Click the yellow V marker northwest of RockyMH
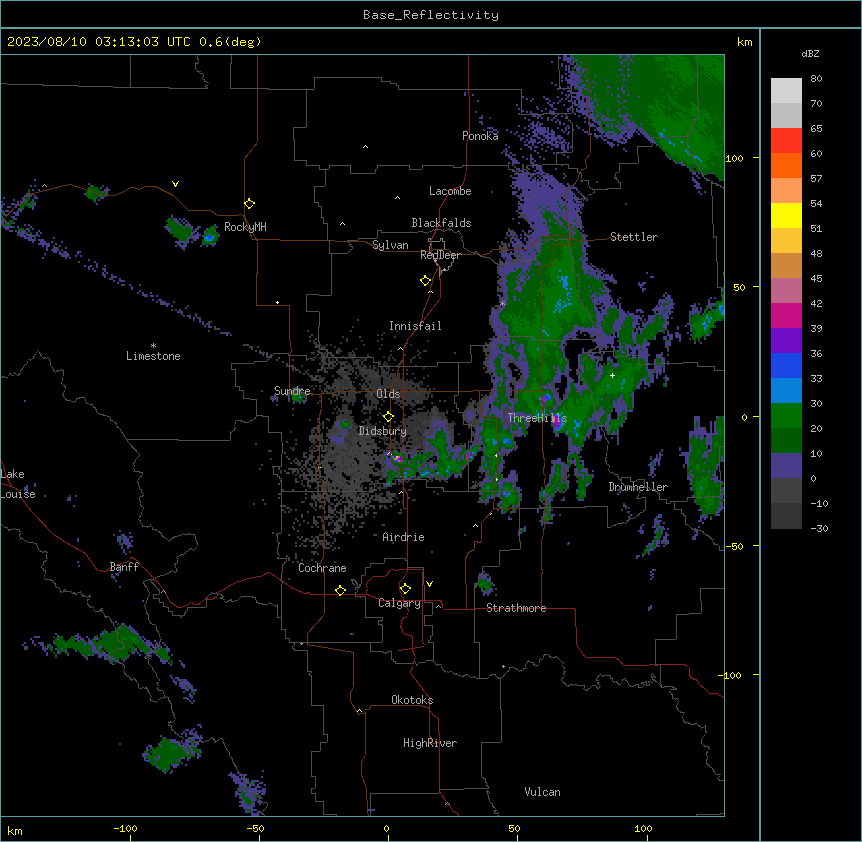The width and height of the screenshot is (862, 842). pyautogui.click(x=175, y=184)
